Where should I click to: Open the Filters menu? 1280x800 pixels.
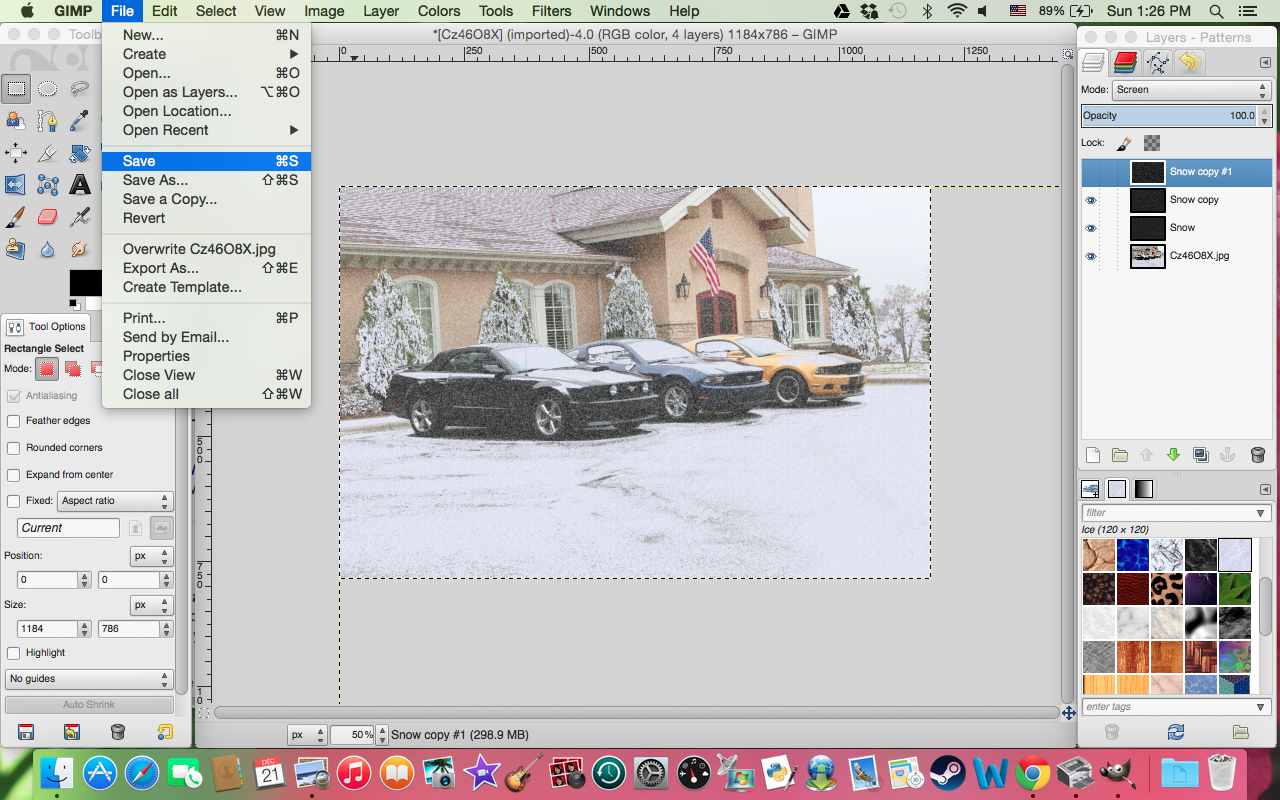tap(551, 11)
